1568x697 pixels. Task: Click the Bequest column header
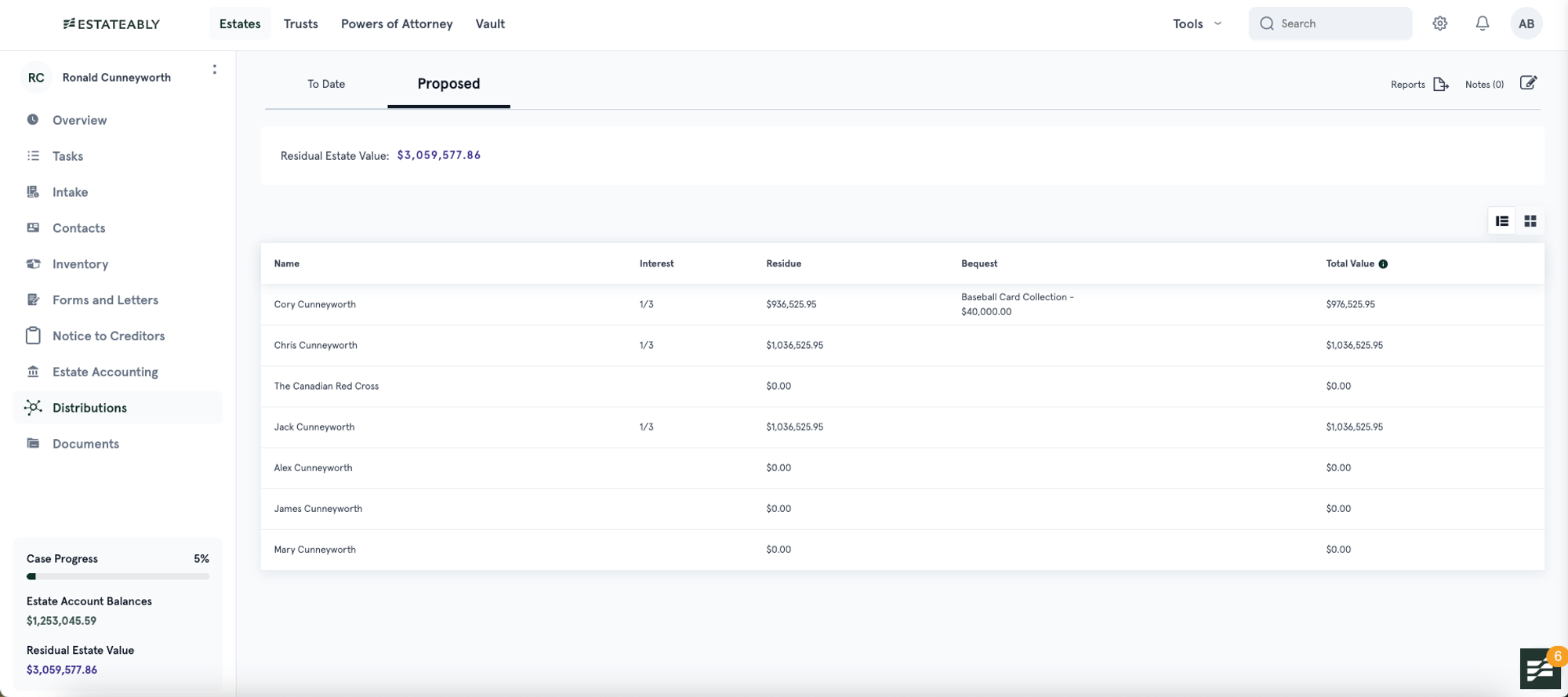[979, 263]
